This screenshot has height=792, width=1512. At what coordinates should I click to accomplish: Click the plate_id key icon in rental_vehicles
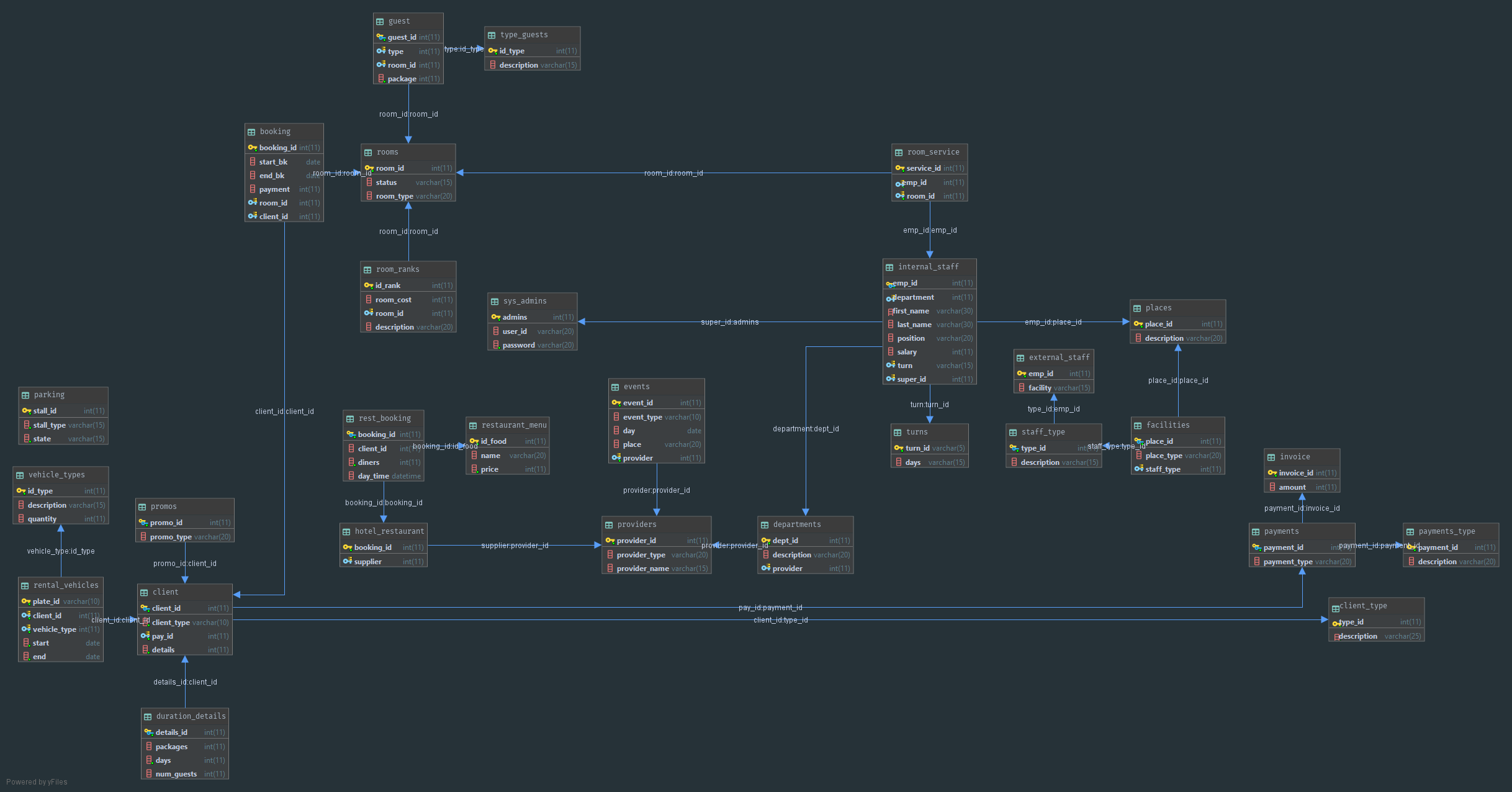[x=26, y=601]
